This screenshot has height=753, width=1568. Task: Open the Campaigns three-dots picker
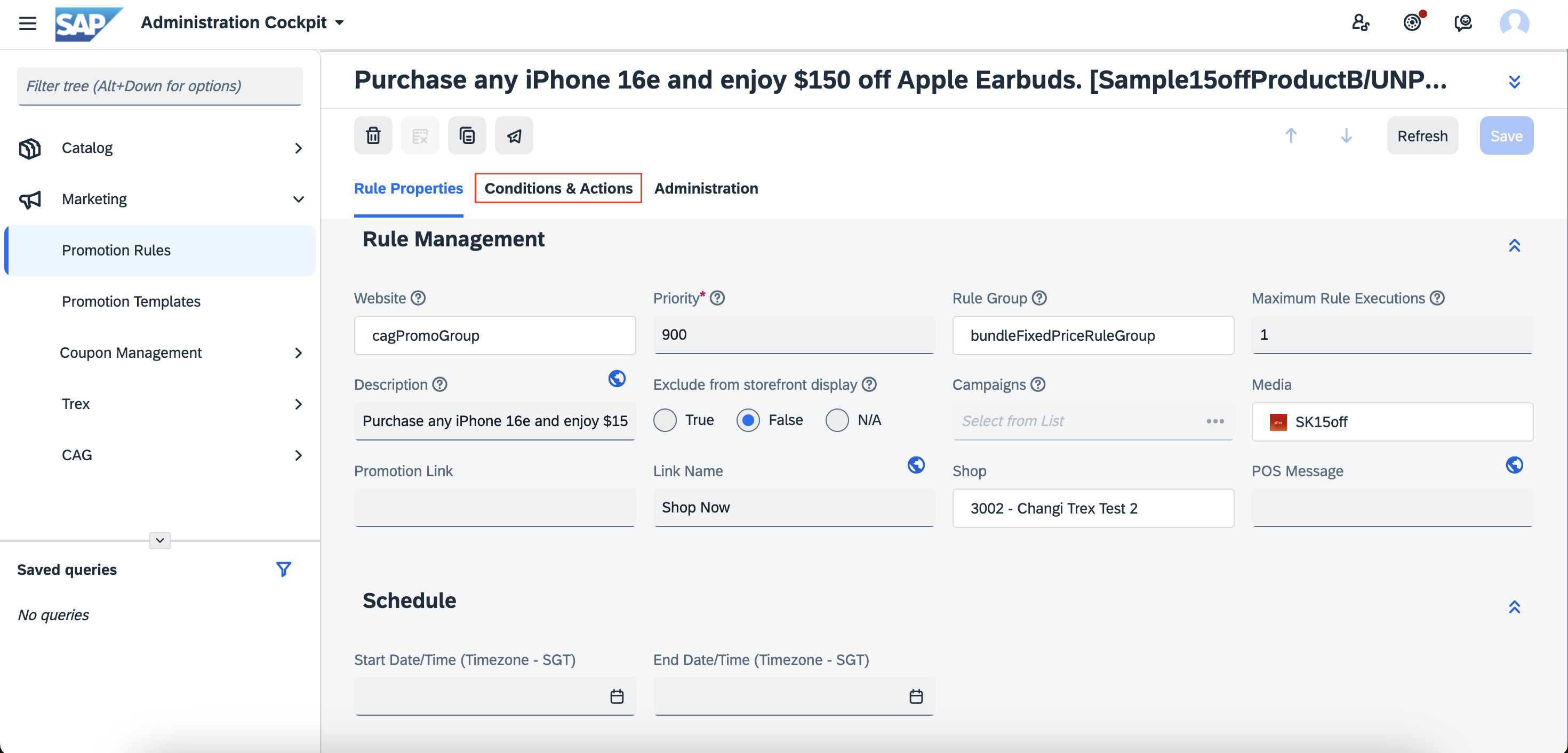1215,421
